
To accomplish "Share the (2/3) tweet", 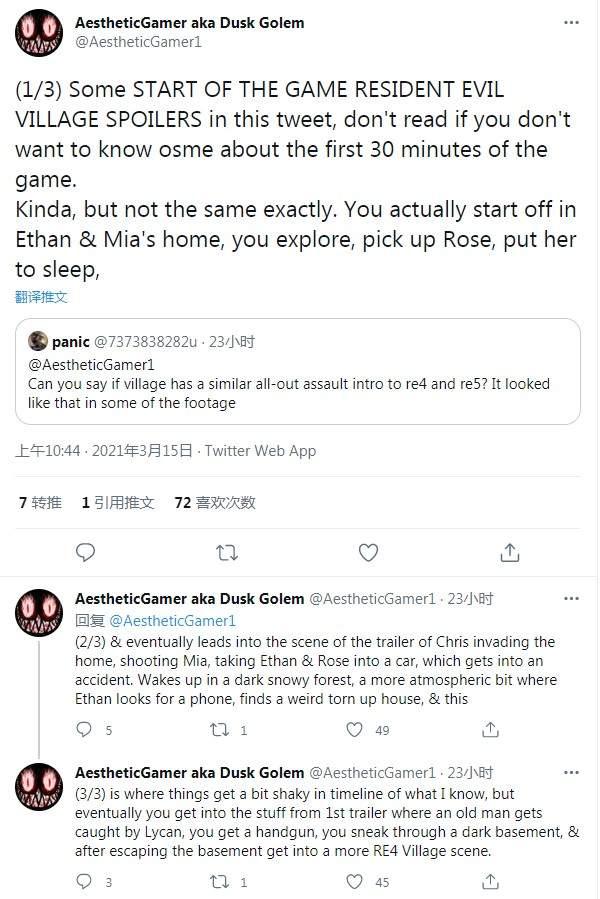I will pos(488,730).
